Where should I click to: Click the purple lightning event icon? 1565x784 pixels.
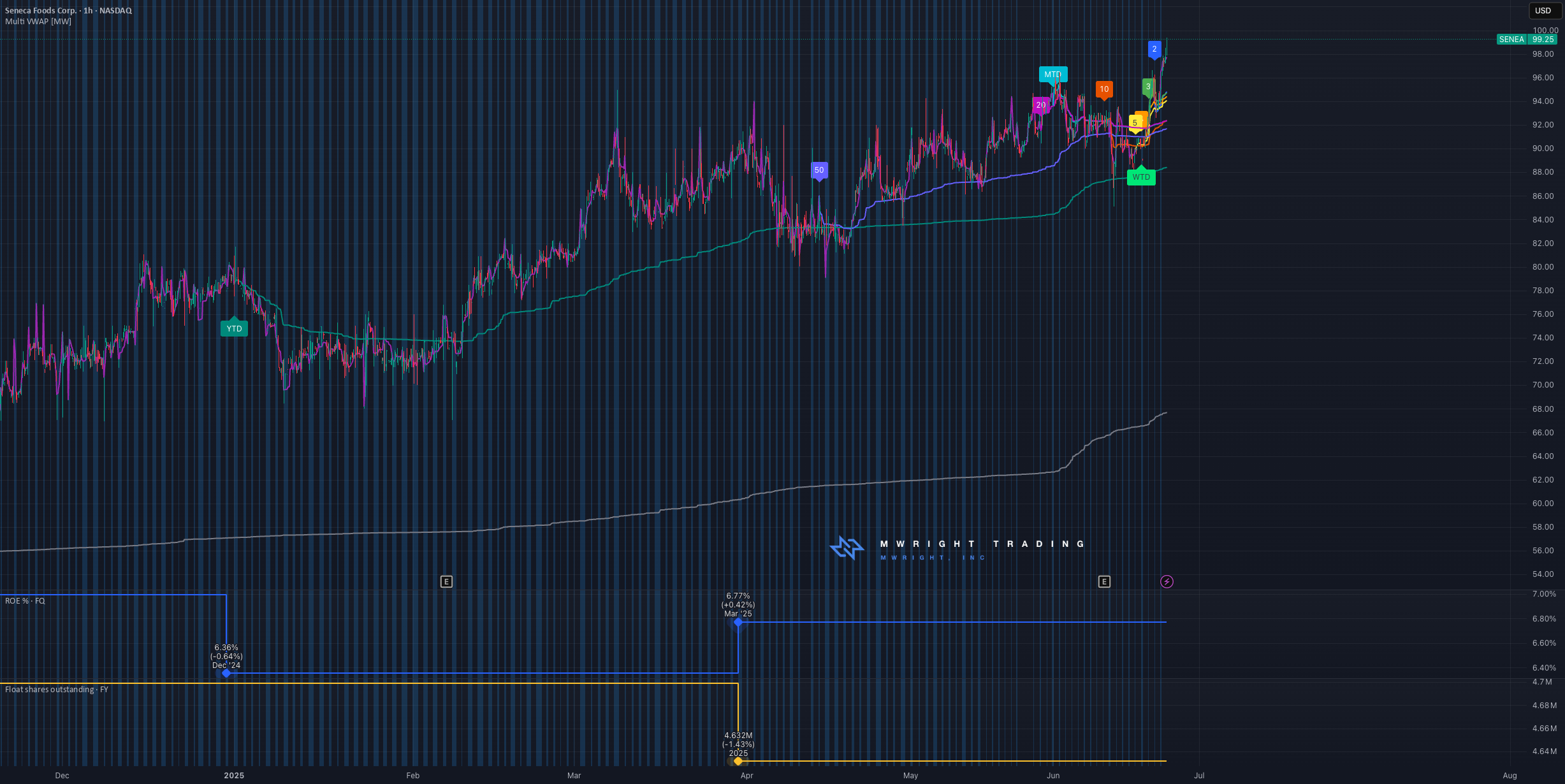(1167, 581)
